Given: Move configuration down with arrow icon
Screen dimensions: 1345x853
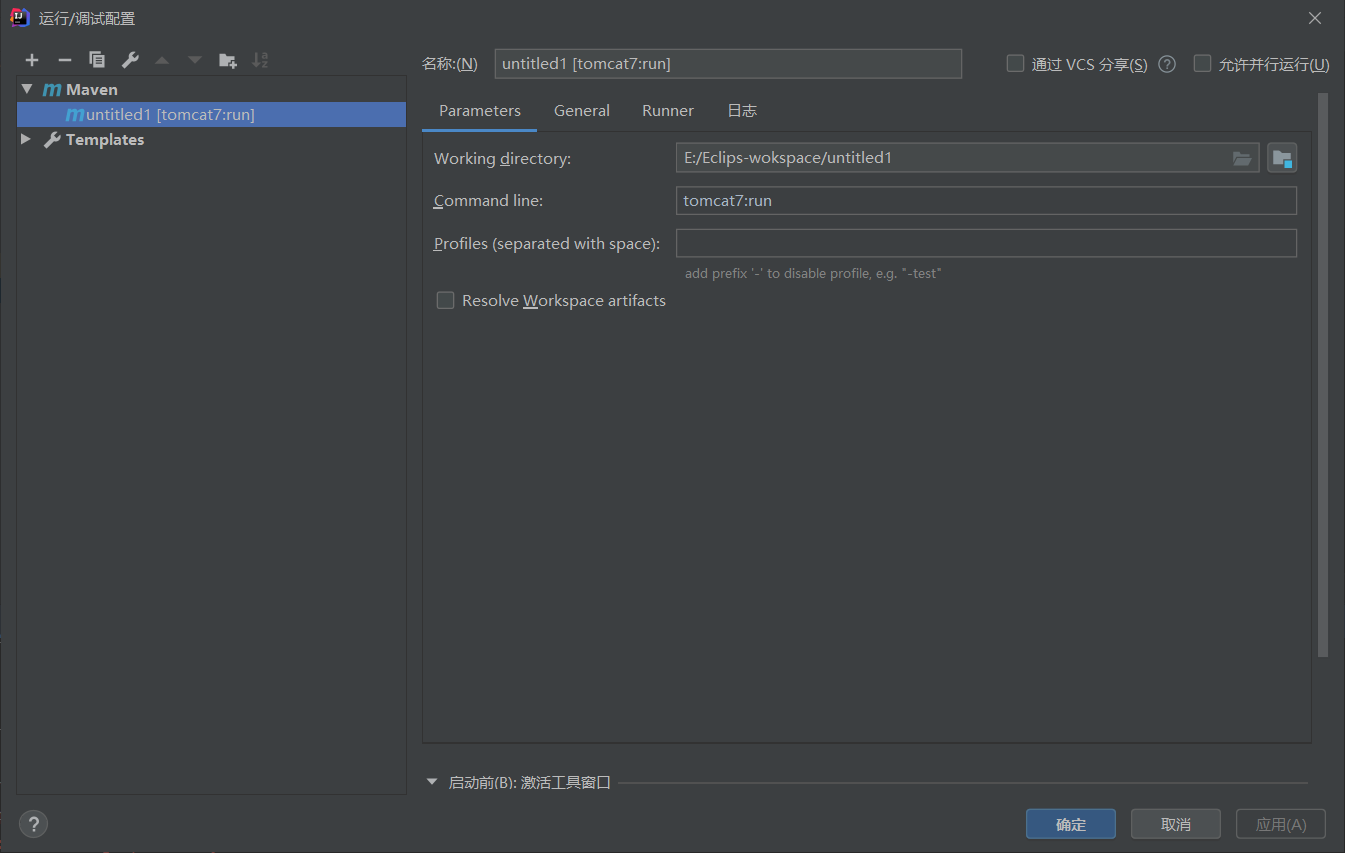Looking at the screenshot, I should 195,60.
